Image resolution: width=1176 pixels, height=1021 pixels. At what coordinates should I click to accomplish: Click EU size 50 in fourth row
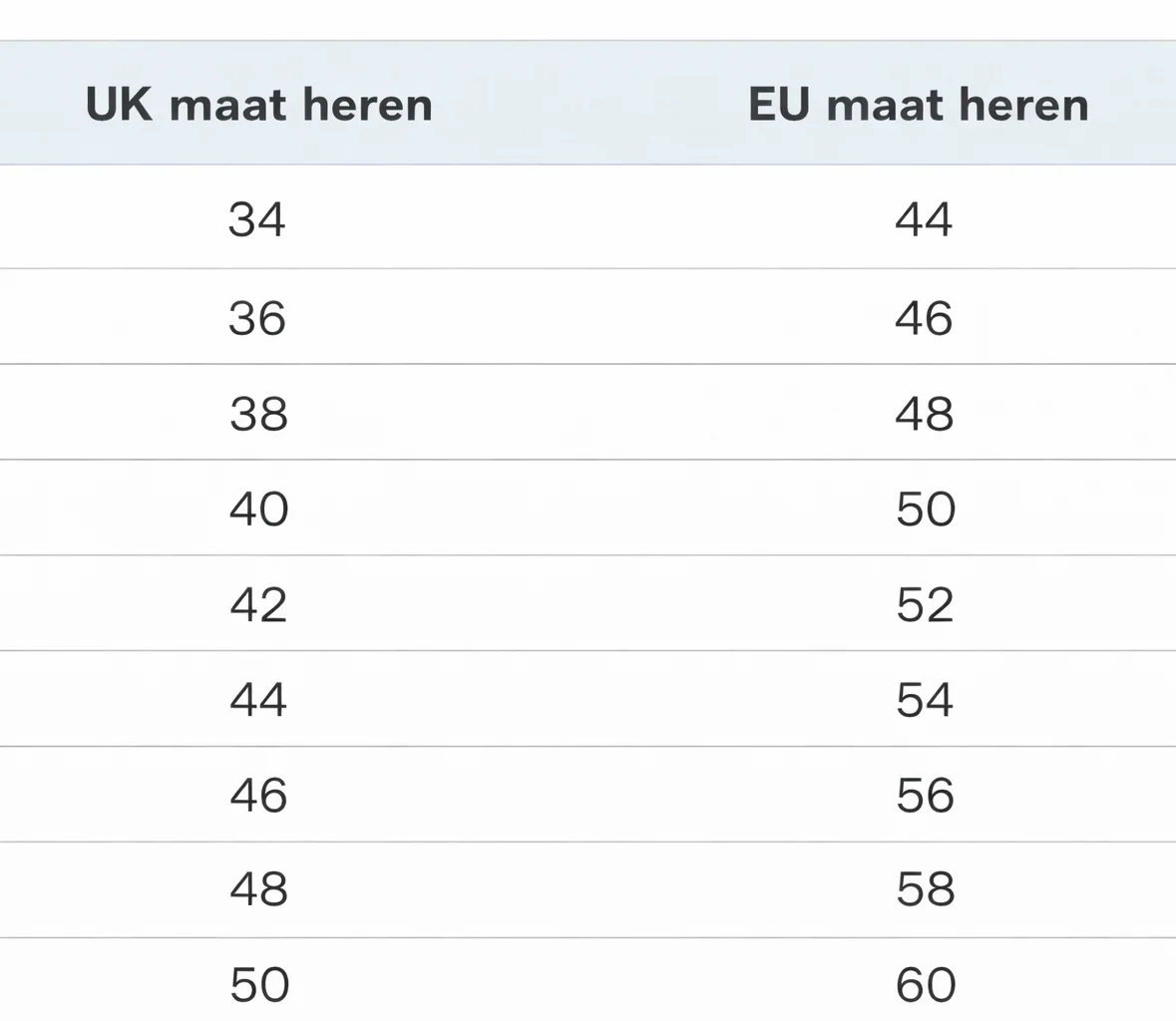(925, 510)
